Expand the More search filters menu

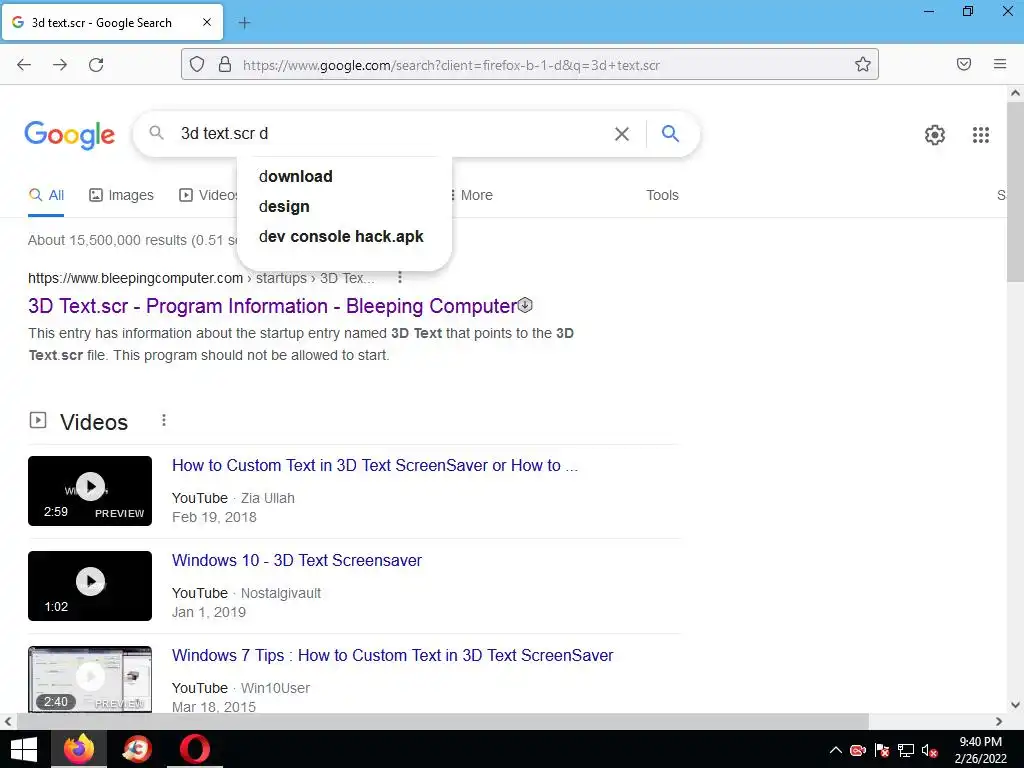(471, 195)
